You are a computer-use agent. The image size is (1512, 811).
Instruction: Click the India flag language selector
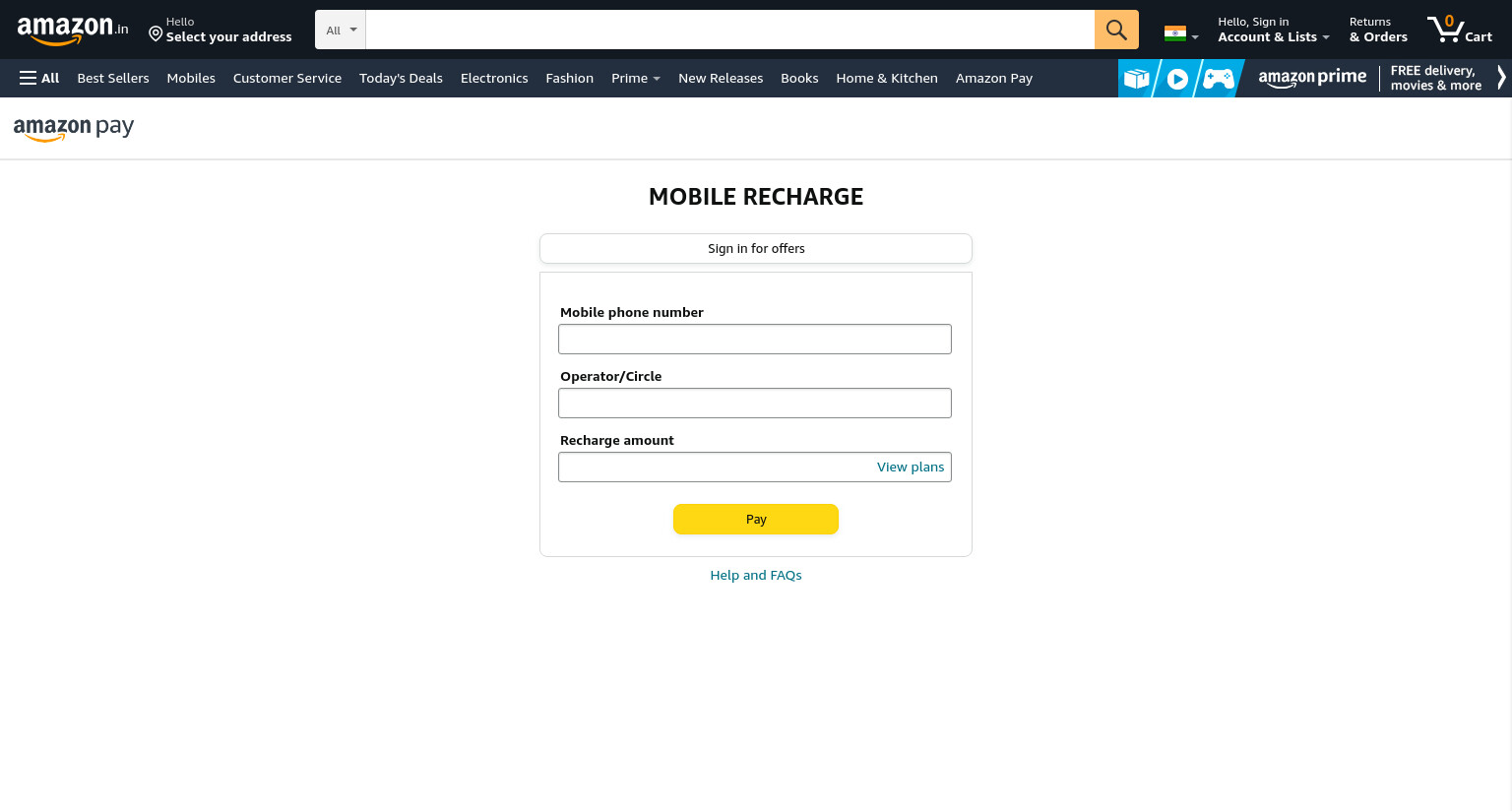[1181, 33]
